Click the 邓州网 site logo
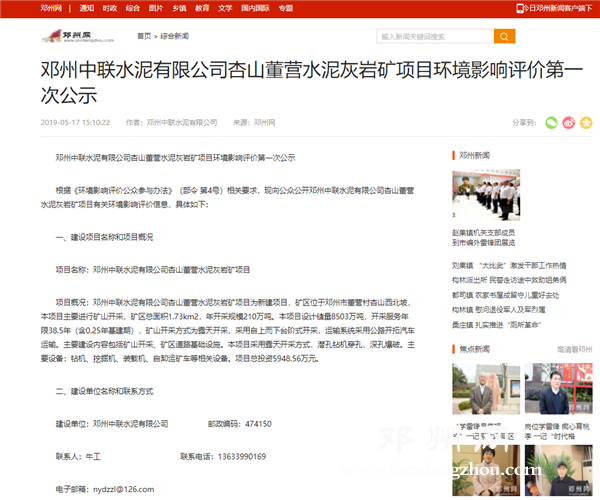This screenshot has height=500, width=600. click(78, 36)
